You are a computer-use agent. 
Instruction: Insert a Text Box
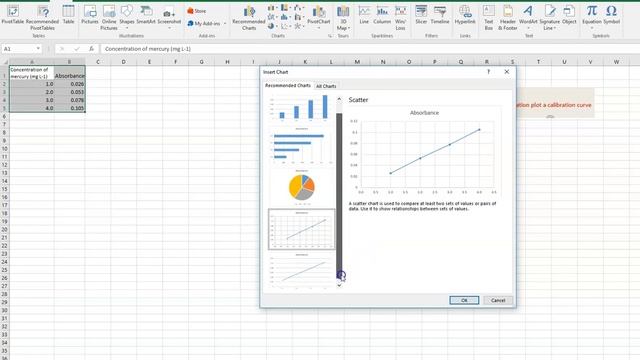click(x=489, y=18)
